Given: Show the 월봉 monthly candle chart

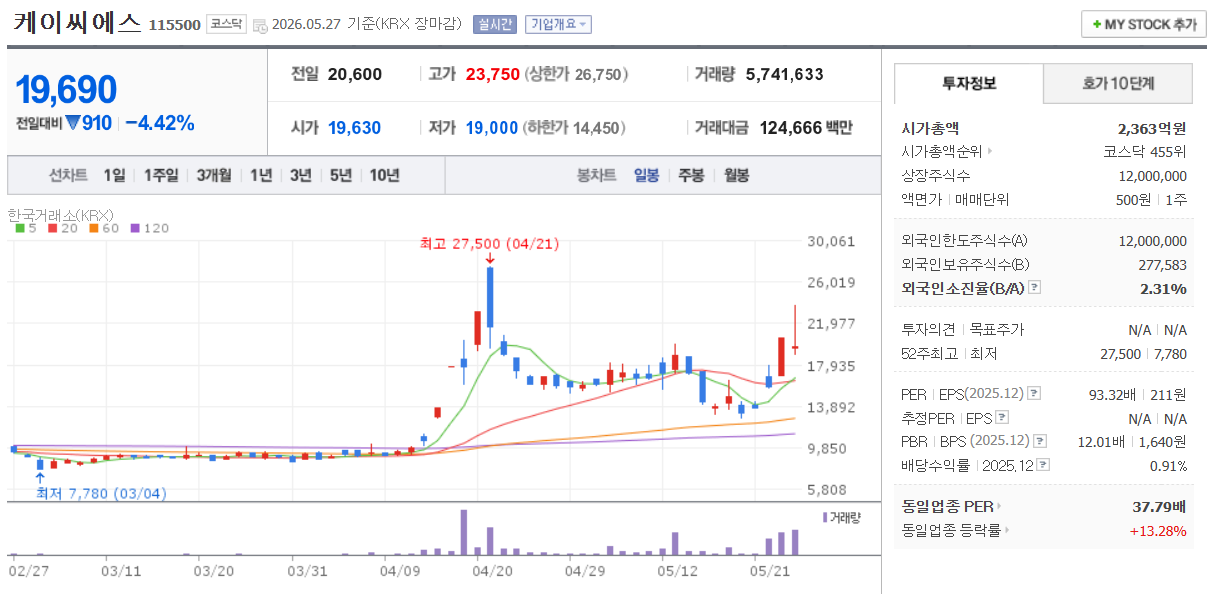Looking at the screenshot, I should coord(736,175).
